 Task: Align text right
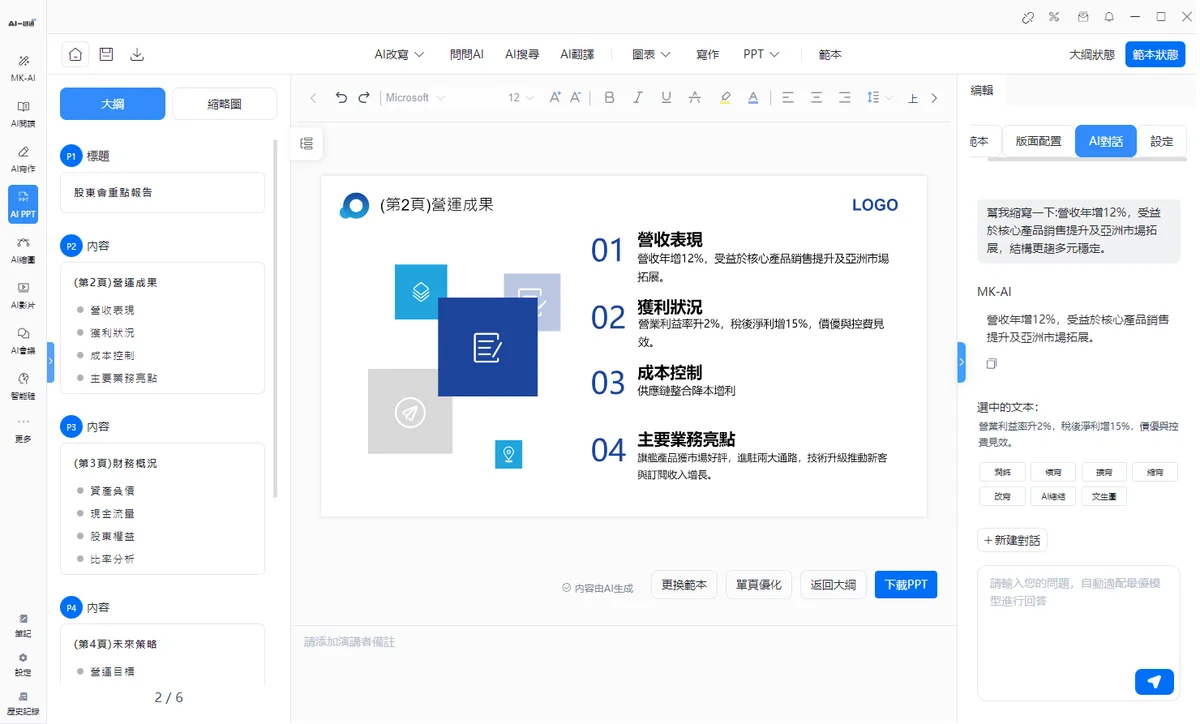pos(845,98)
